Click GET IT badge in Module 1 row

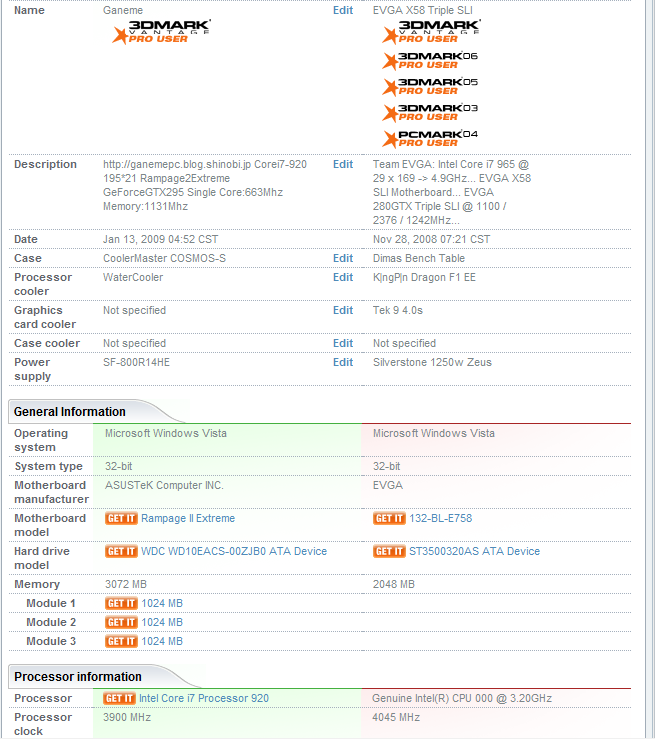(x=121, y=603)
